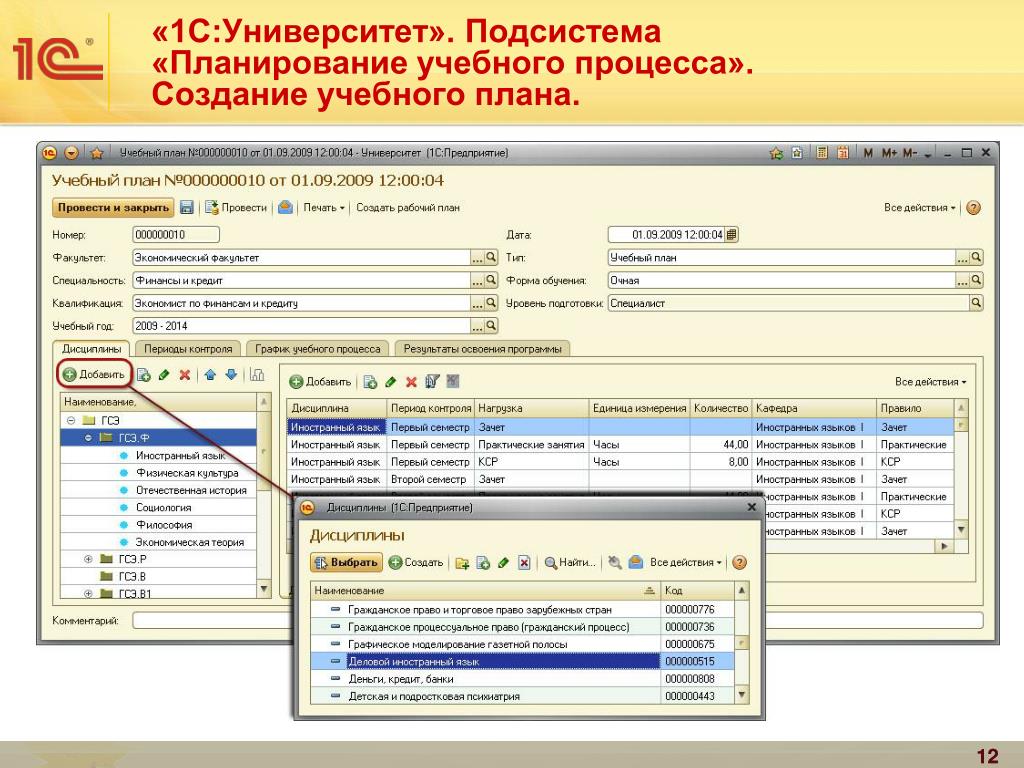Open the calculator icon in the title bar
Viewport: 1024px width, 768px height.
pyautogui.click(x=822, y=153)
